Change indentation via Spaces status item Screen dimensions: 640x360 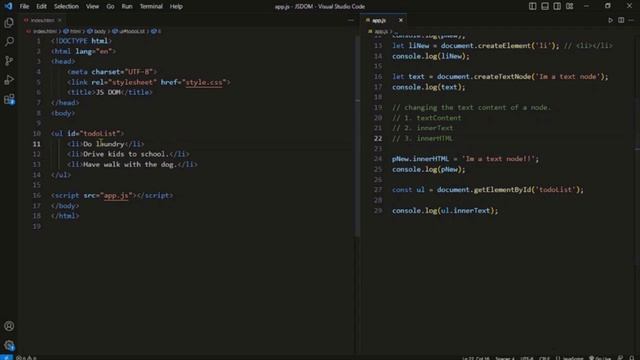pyautogui.click(x=505, y=358)
